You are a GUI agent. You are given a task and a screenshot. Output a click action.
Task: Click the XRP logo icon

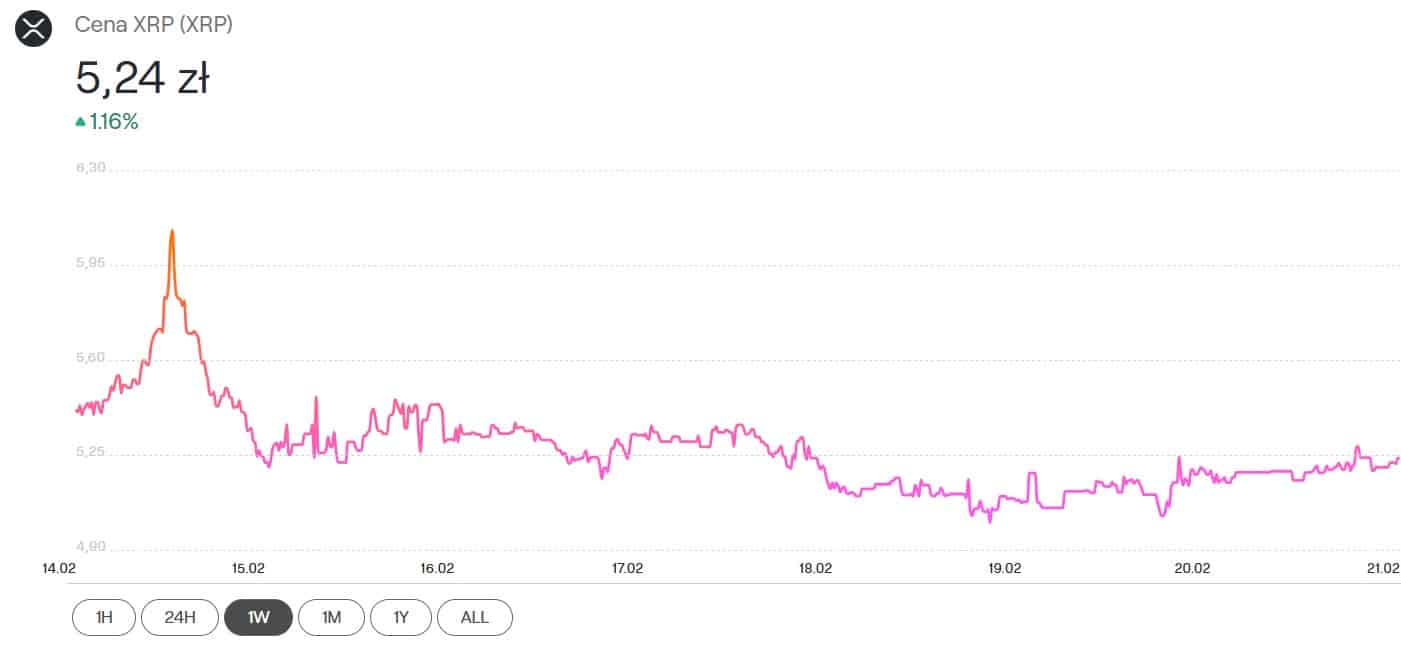33,27
